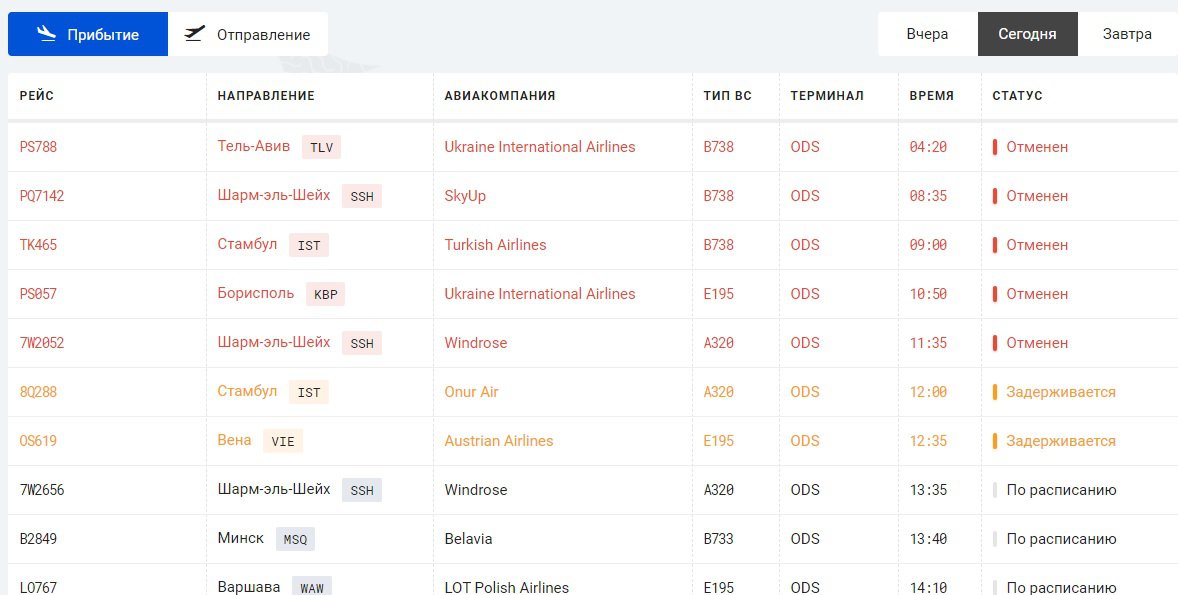This screenshot has height=595, width=1178.
Task: Open flight OS619 details
Action: [x=38, y=441]
